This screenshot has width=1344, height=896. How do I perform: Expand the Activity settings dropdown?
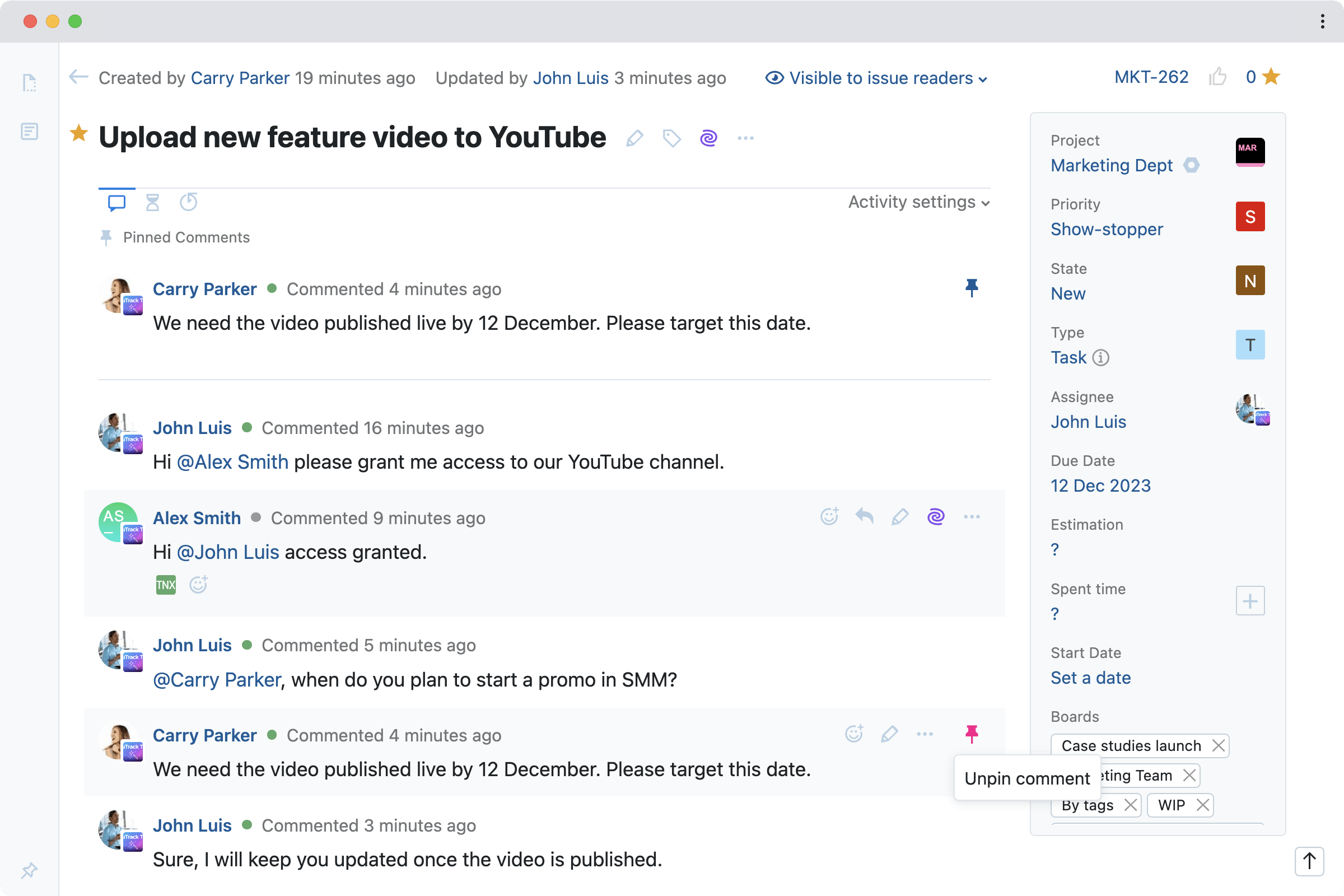(919, 202)
